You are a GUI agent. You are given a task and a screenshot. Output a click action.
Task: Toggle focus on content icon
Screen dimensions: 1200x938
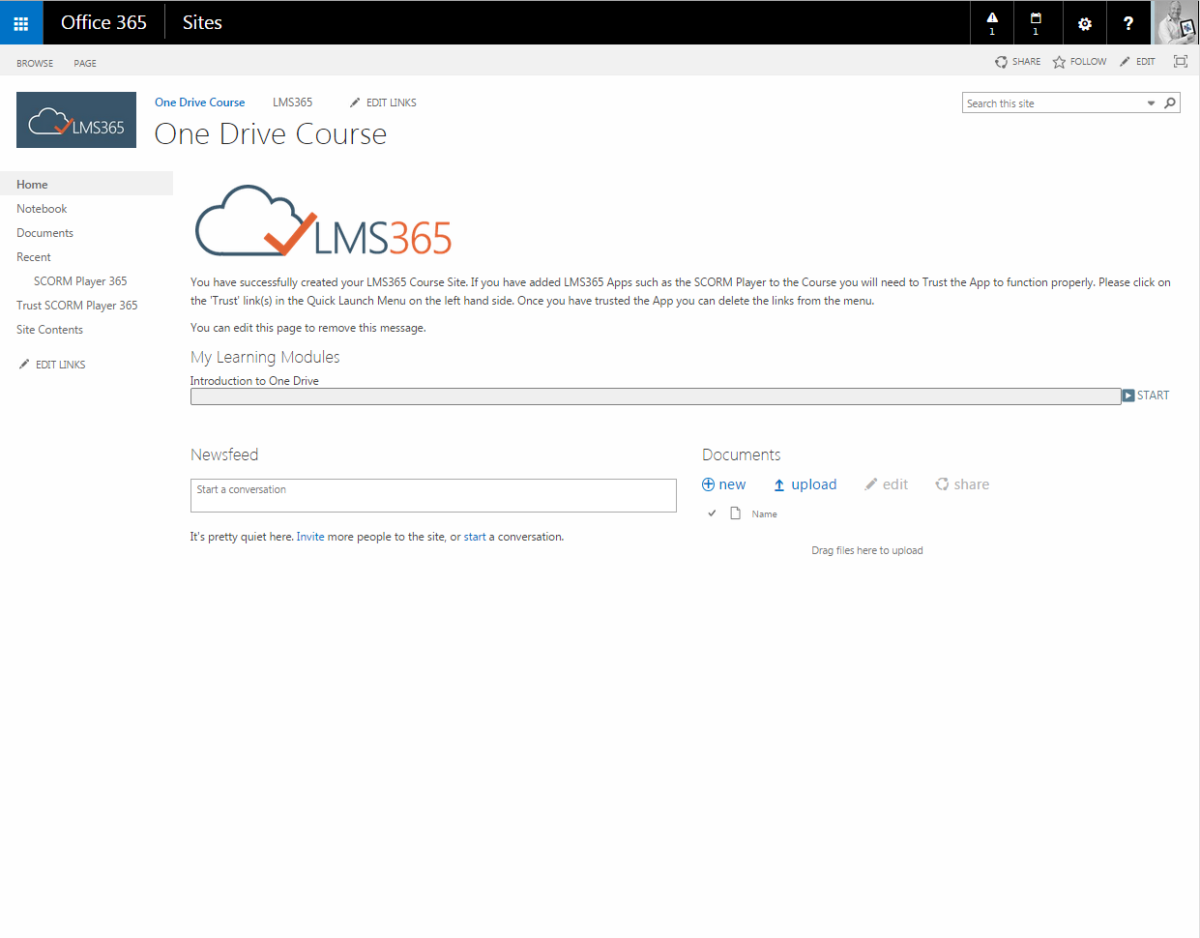pyautogui.click(x=1180, y=62)
